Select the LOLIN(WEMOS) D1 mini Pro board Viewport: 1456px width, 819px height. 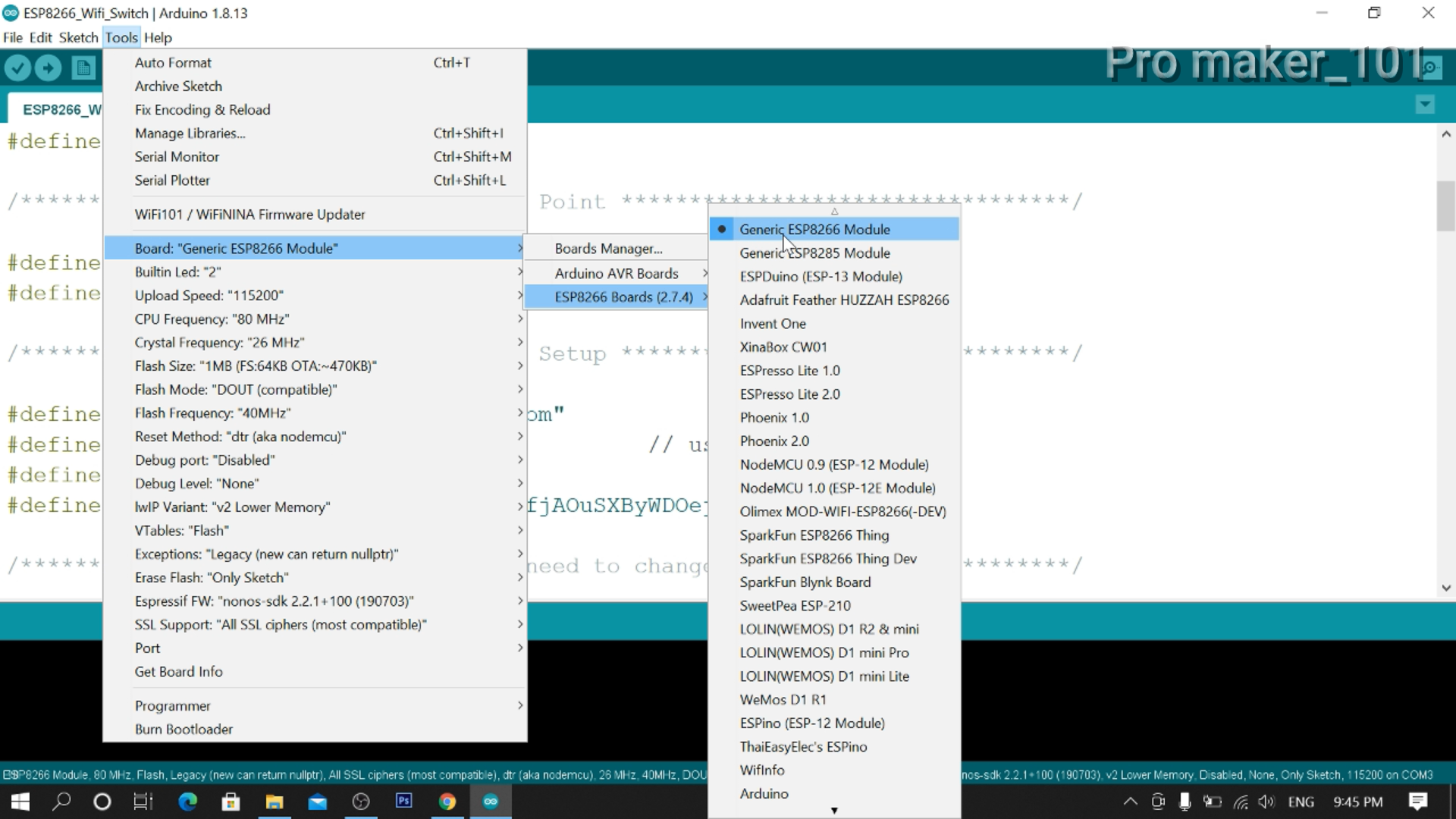click(x=824, y=652)
